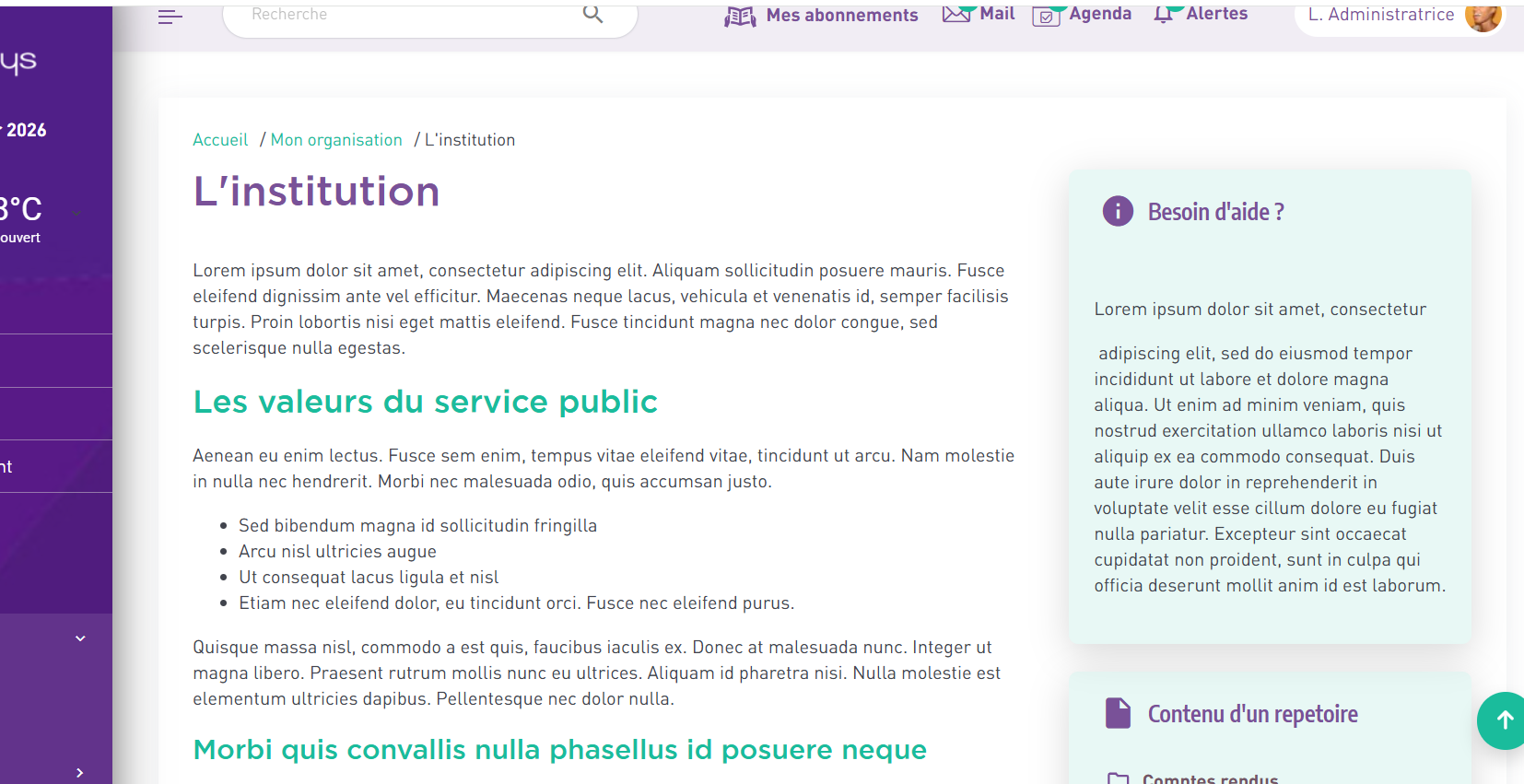The width and height of the screenshot is (1524, 784).
Task: Open the Comptes rendus directory entry
Action: click(x=1210, y=778)
